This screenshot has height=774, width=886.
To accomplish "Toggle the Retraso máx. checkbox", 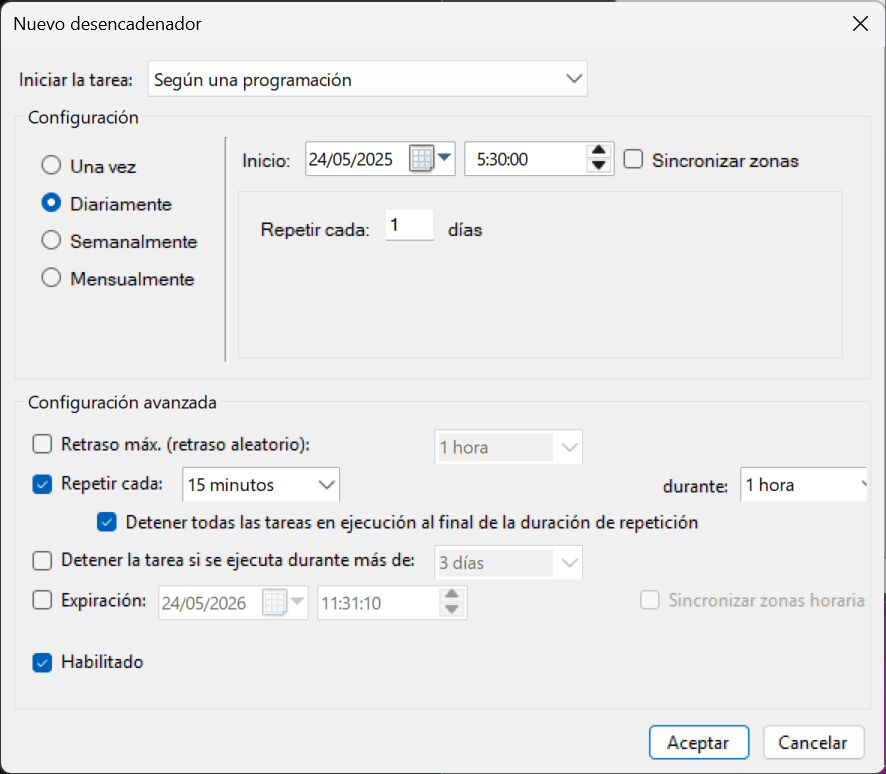I will 42,443.
